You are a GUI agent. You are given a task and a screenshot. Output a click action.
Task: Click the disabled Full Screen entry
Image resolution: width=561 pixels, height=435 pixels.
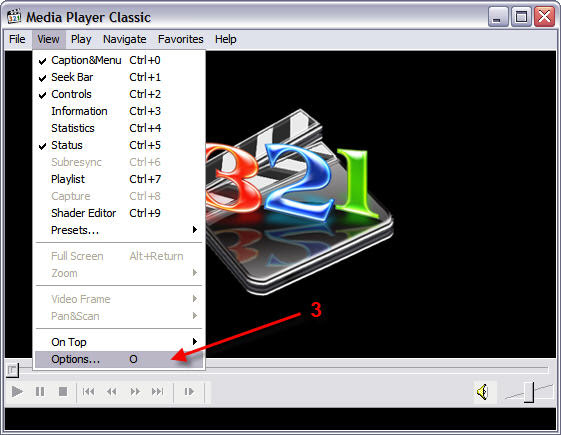[119, 256]
